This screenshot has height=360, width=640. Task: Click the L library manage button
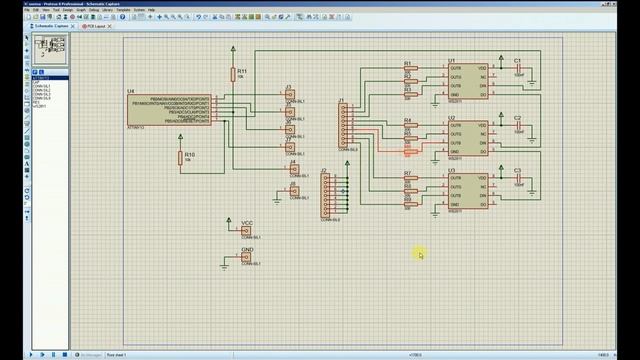[41, 72]
